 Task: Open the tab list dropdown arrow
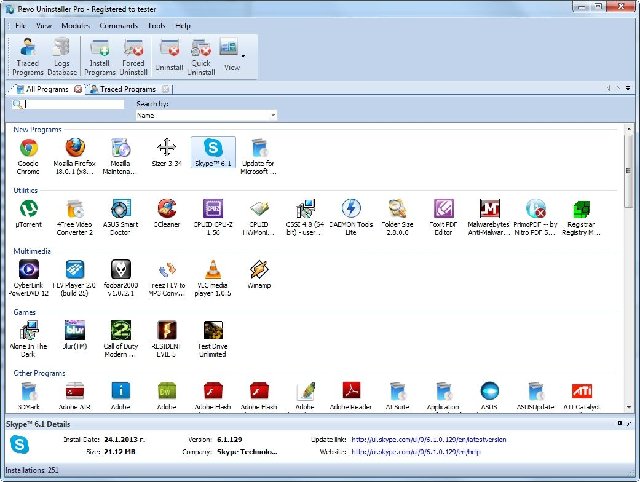pyautogui.click(x=628, y=88)
